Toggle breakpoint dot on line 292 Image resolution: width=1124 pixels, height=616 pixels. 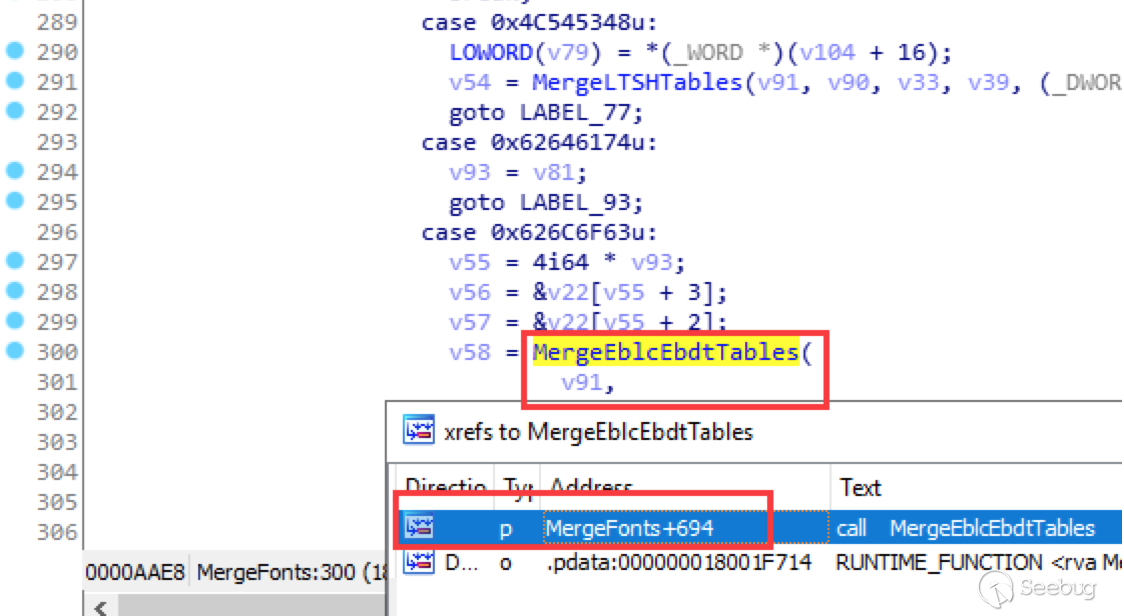pos(15,110)
